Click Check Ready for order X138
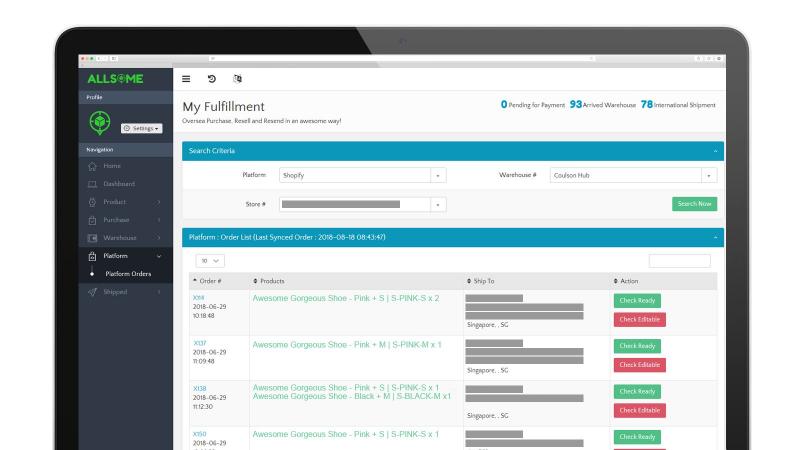 pos(637,391)
